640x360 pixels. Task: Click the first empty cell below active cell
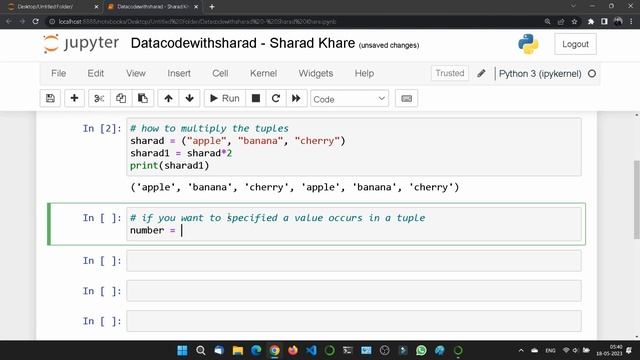click(354, 261)
